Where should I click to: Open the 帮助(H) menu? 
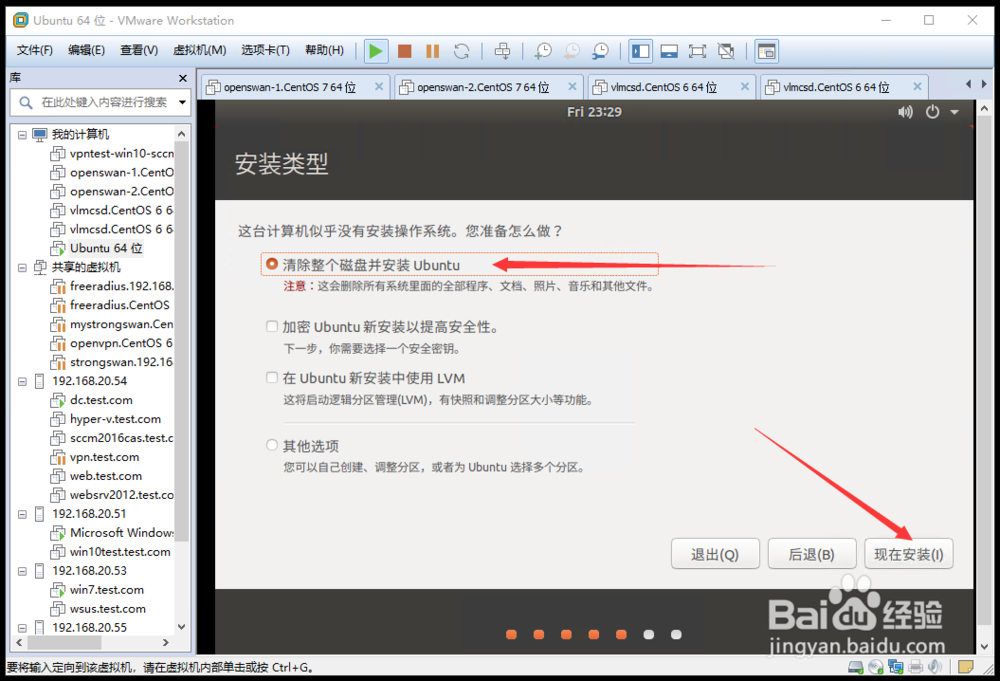tap(324, 50)
